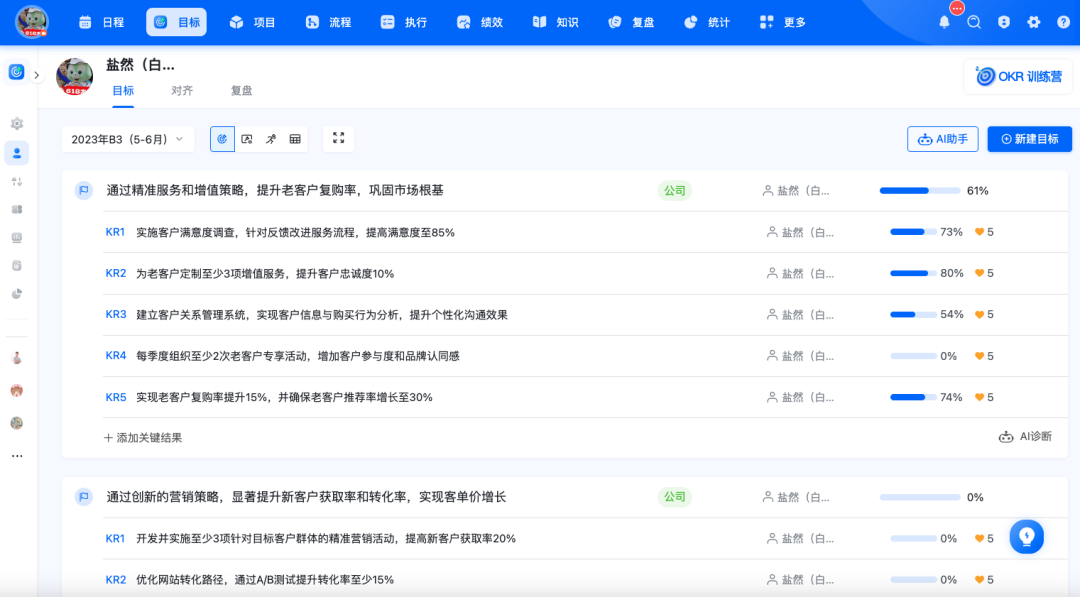The image size is (1080, 597).
Task: Run AI诊断 for first objective
Action: (1026, 437)
